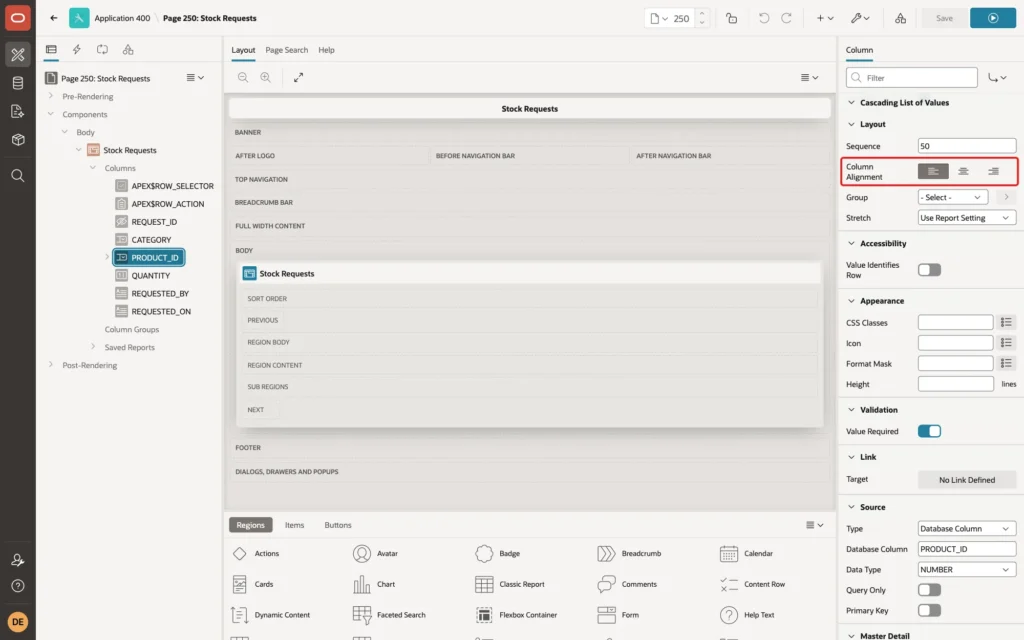Open the Group select dropdown
Screen dimensions: 1024x640
point(952,197)
